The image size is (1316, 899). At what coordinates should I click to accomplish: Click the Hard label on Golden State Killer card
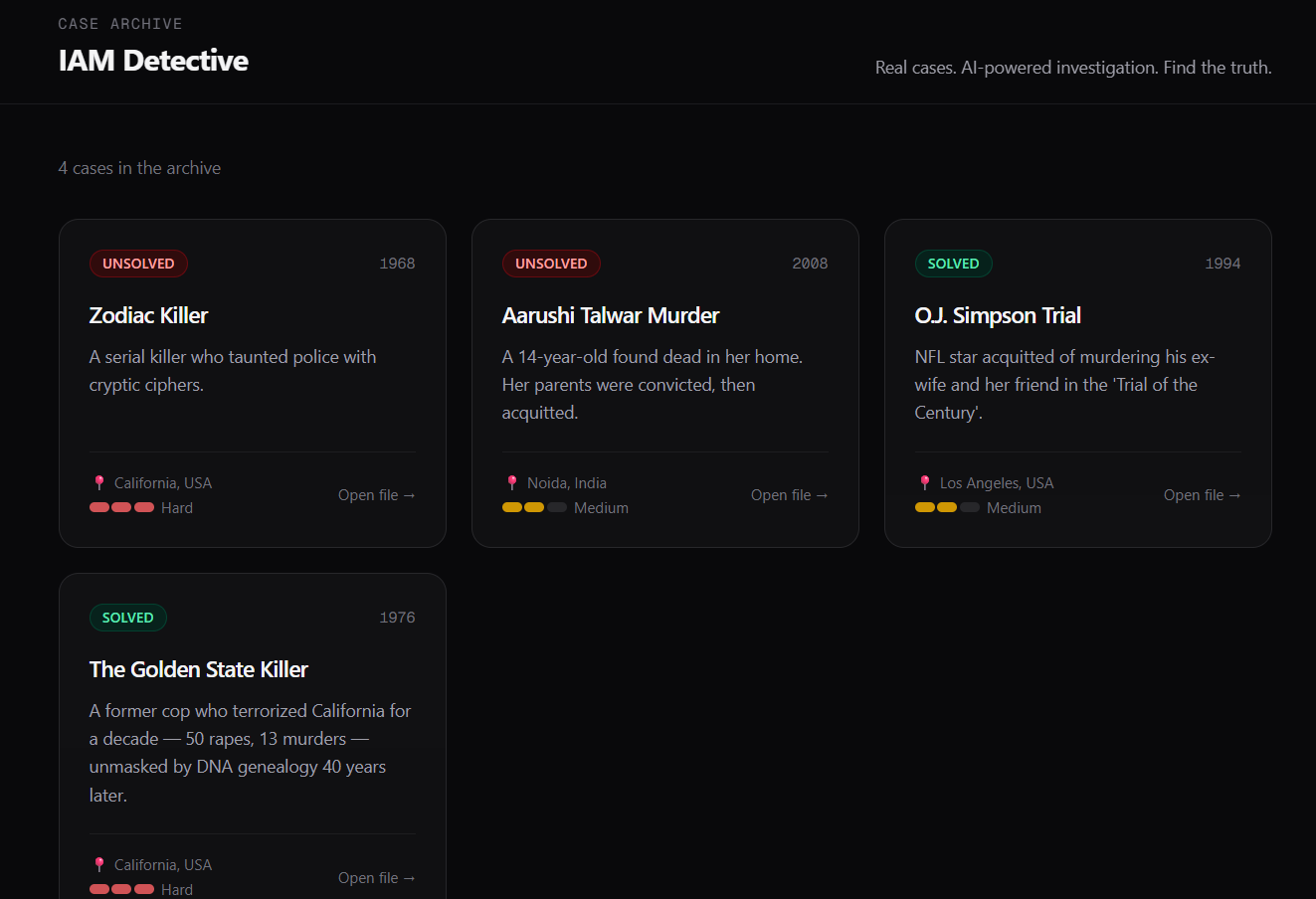point(177,889)
